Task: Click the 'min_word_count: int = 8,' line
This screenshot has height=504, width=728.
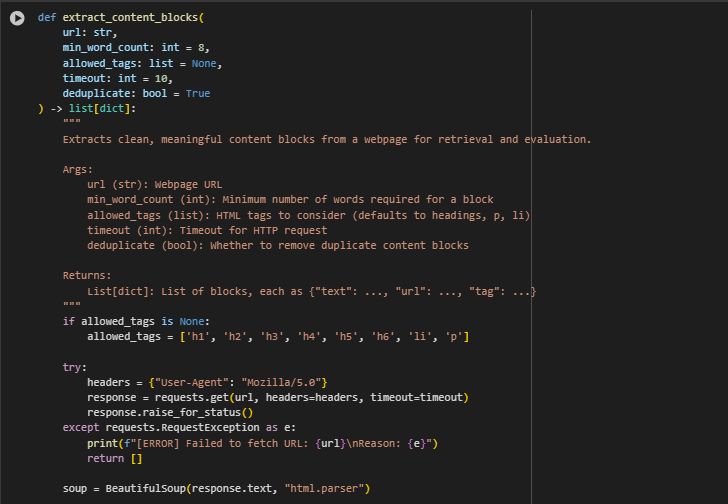Action: coord(136,48)
